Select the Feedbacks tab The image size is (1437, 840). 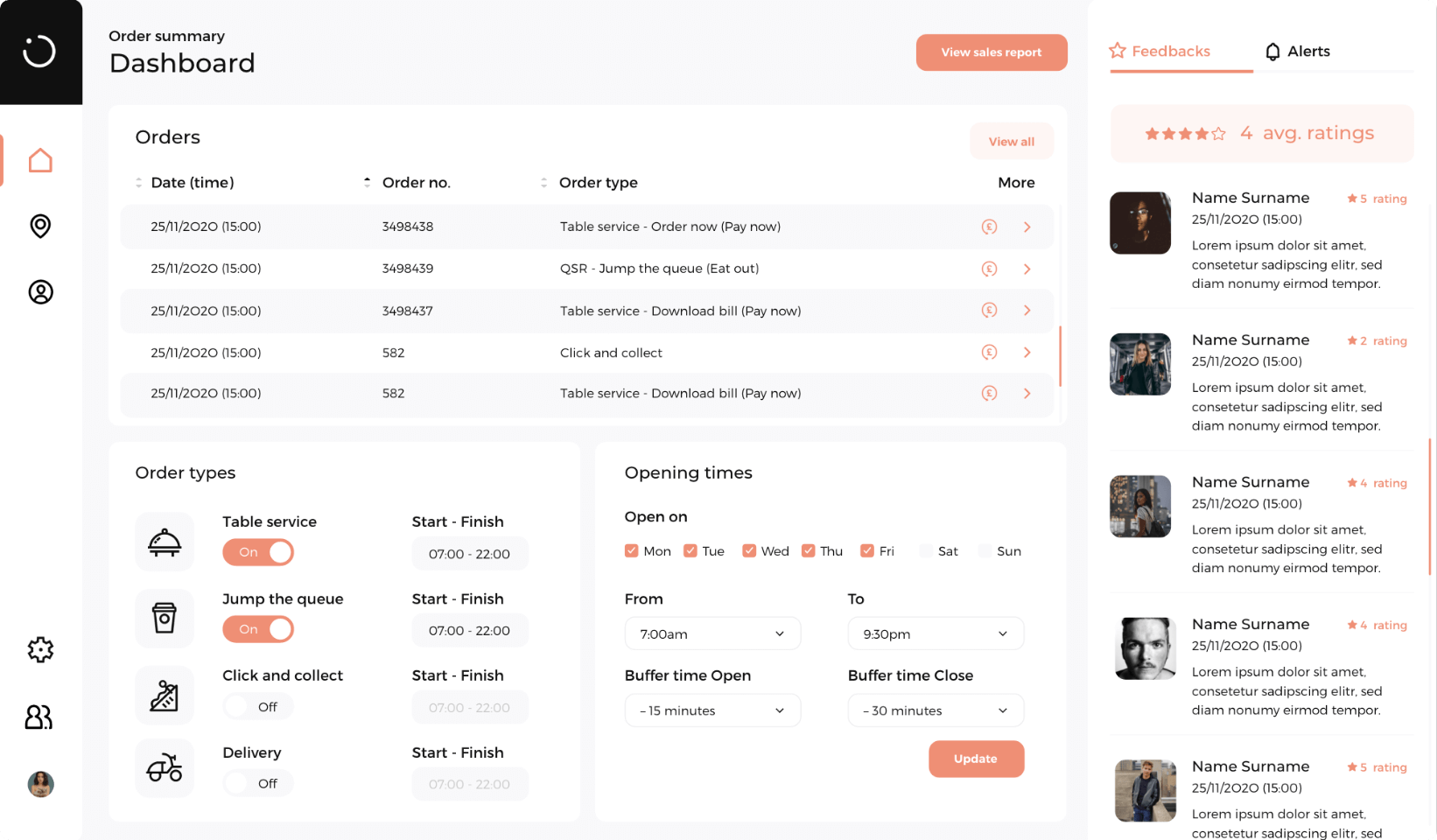pos(1171,51)
